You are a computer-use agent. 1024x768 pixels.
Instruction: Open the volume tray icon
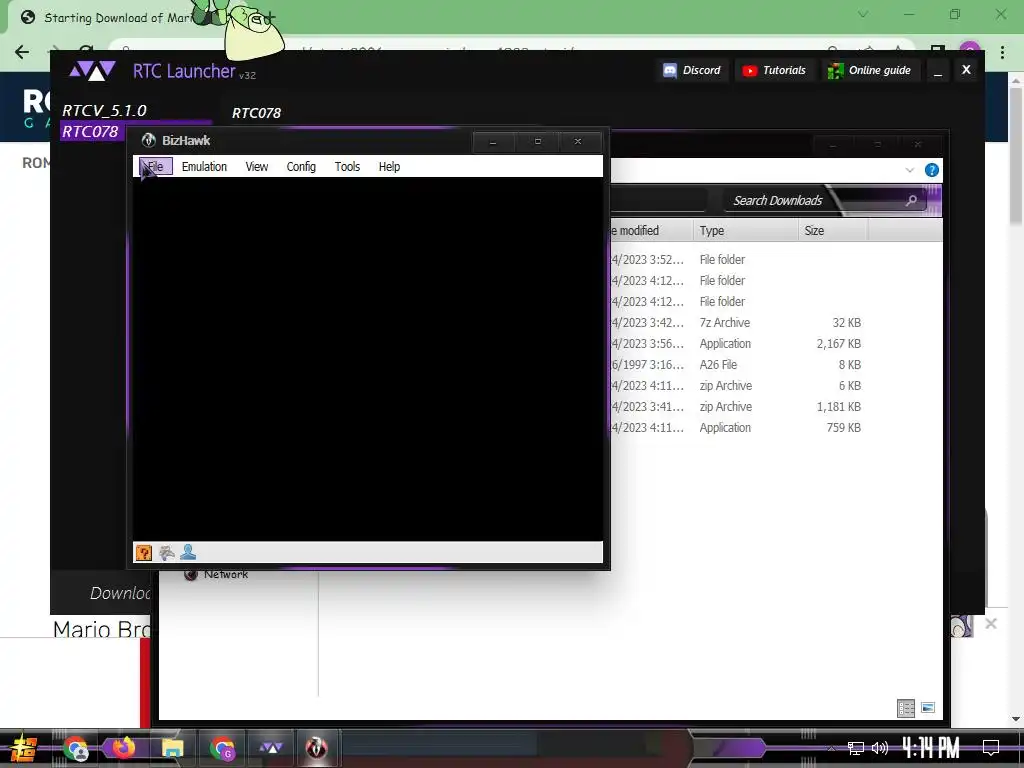click(x=880, y=748)
